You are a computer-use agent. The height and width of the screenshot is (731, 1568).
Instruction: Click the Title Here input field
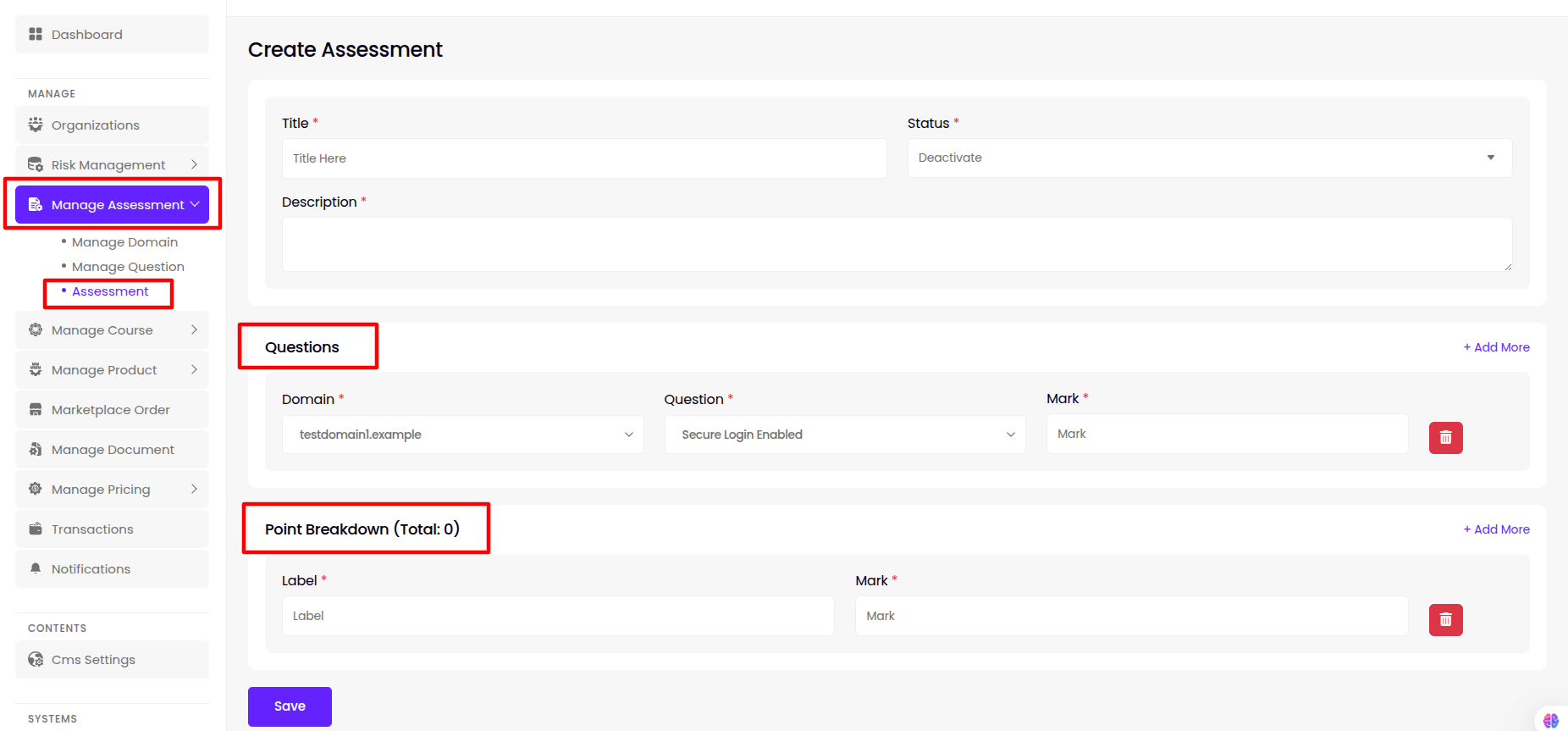click(583, 158)
